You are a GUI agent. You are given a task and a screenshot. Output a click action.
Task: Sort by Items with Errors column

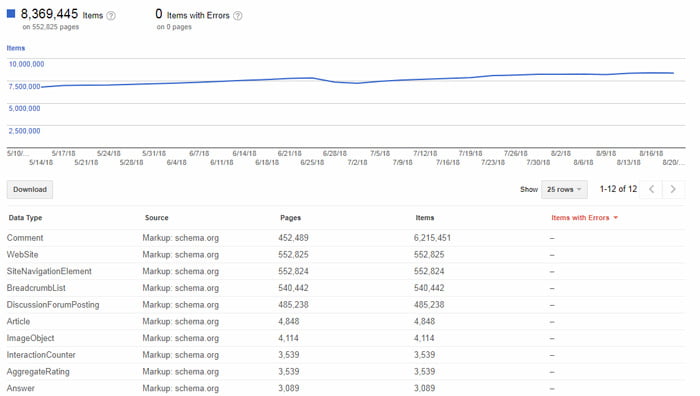[584, 218]
